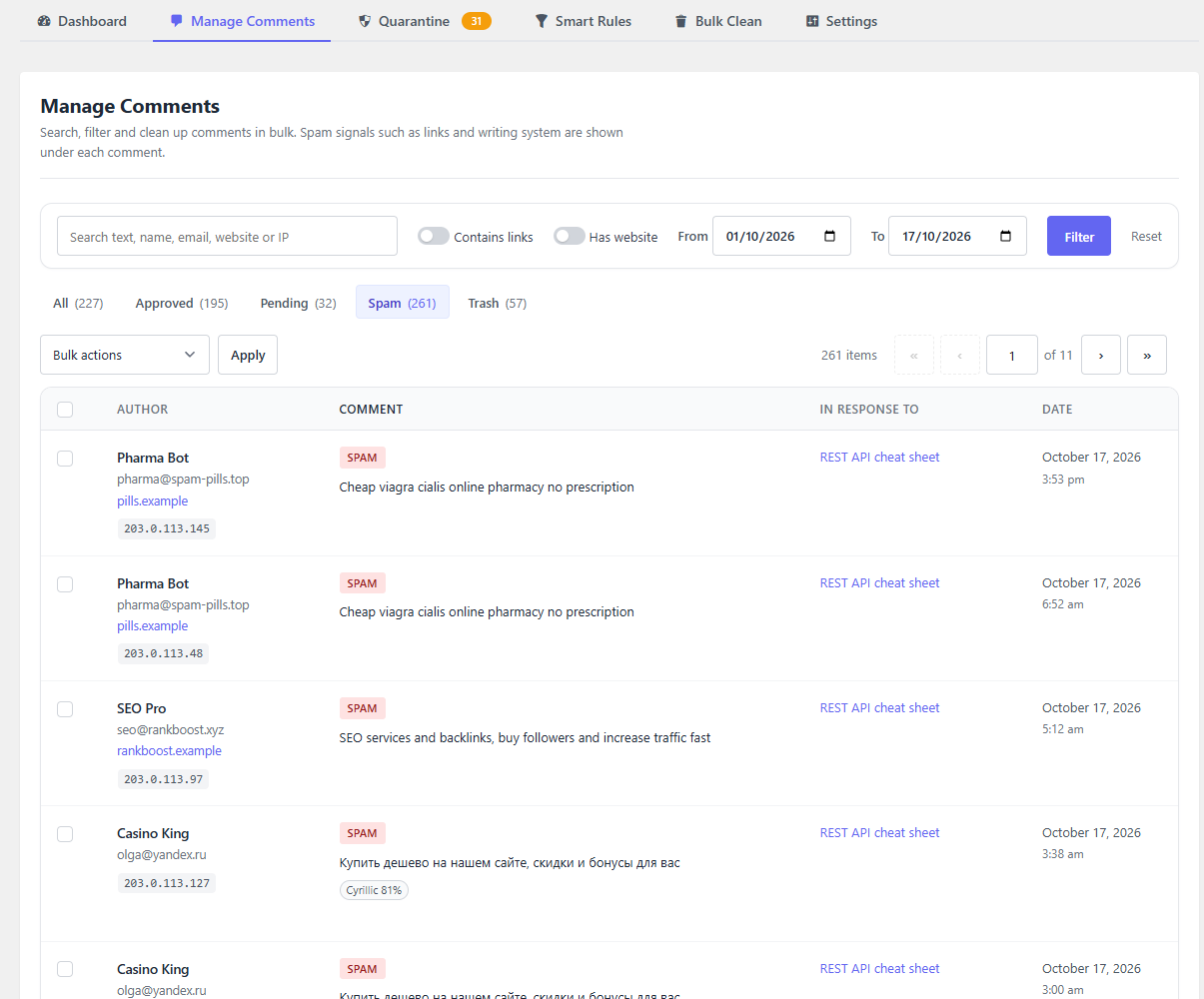Image resolution: width=1204 pixels, height=999 pixels.
Task: Click the COMMENT column header
Action: (x=371, y=409)
